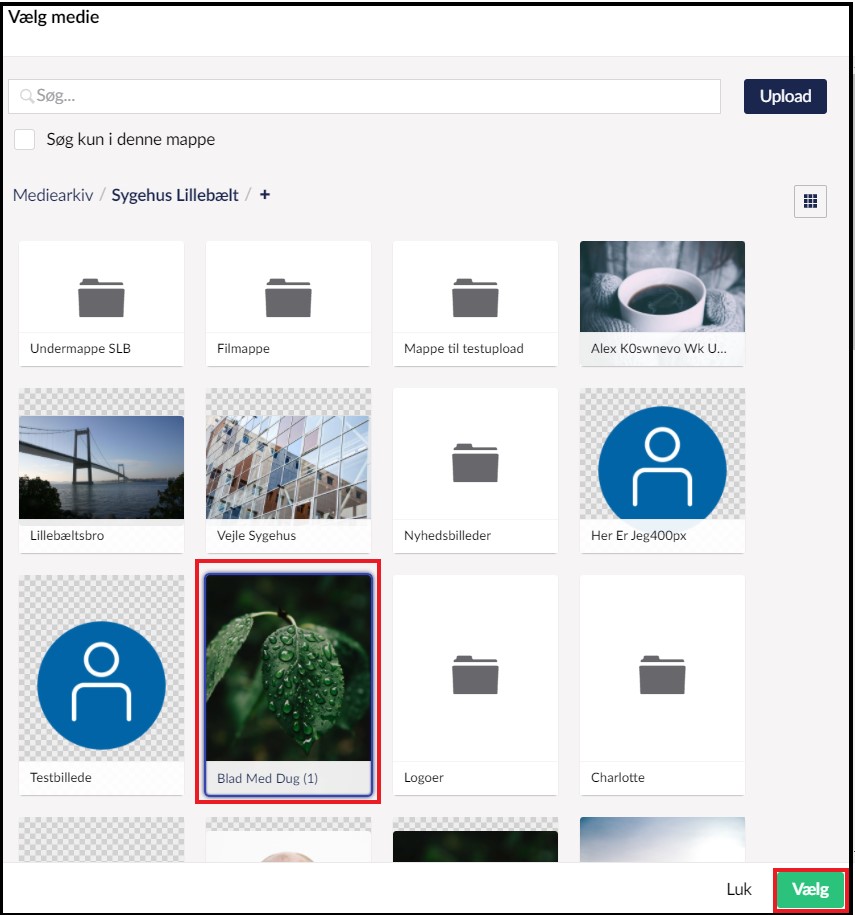The width and height of the screenshot is (855, 915).
Task: Select the Testbillede avatar image
Action: pyautogui.click(x=101, y=685)
